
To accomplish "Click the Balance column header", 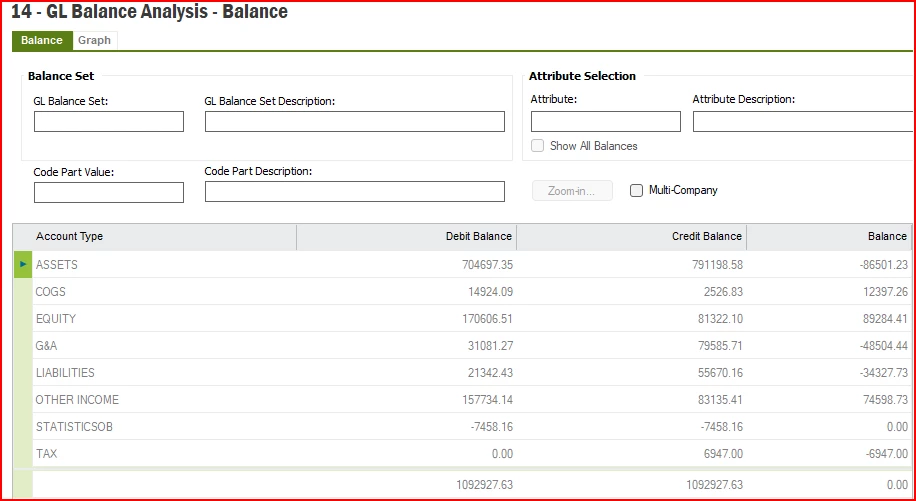I will (828, 236).
